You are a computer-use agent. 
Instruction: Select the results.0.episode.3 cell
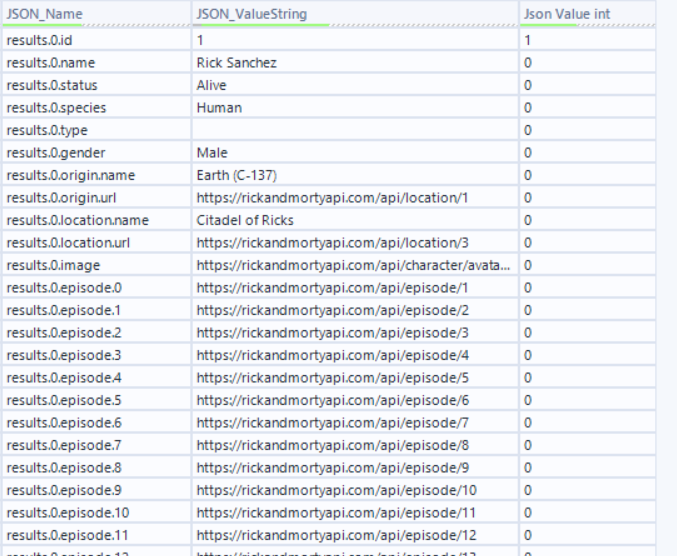(x=97, y=355)
